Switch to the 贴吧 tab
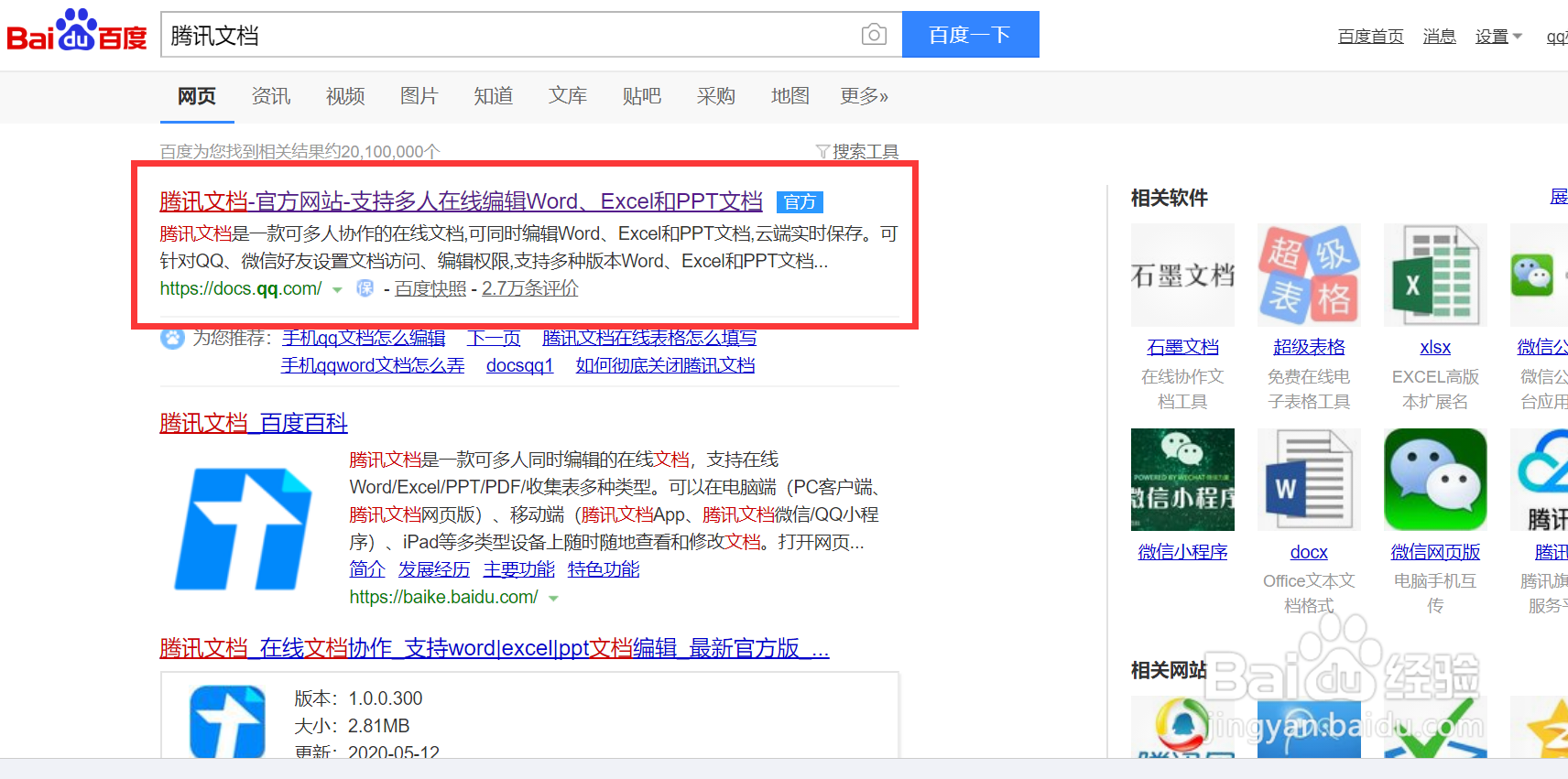 [x=642, y=96]
